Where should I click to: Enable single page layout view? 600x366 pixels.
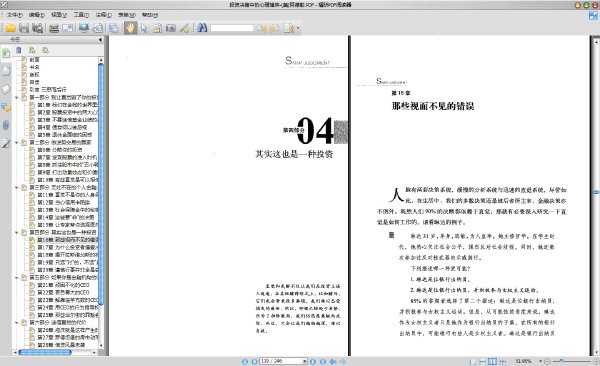473,361
